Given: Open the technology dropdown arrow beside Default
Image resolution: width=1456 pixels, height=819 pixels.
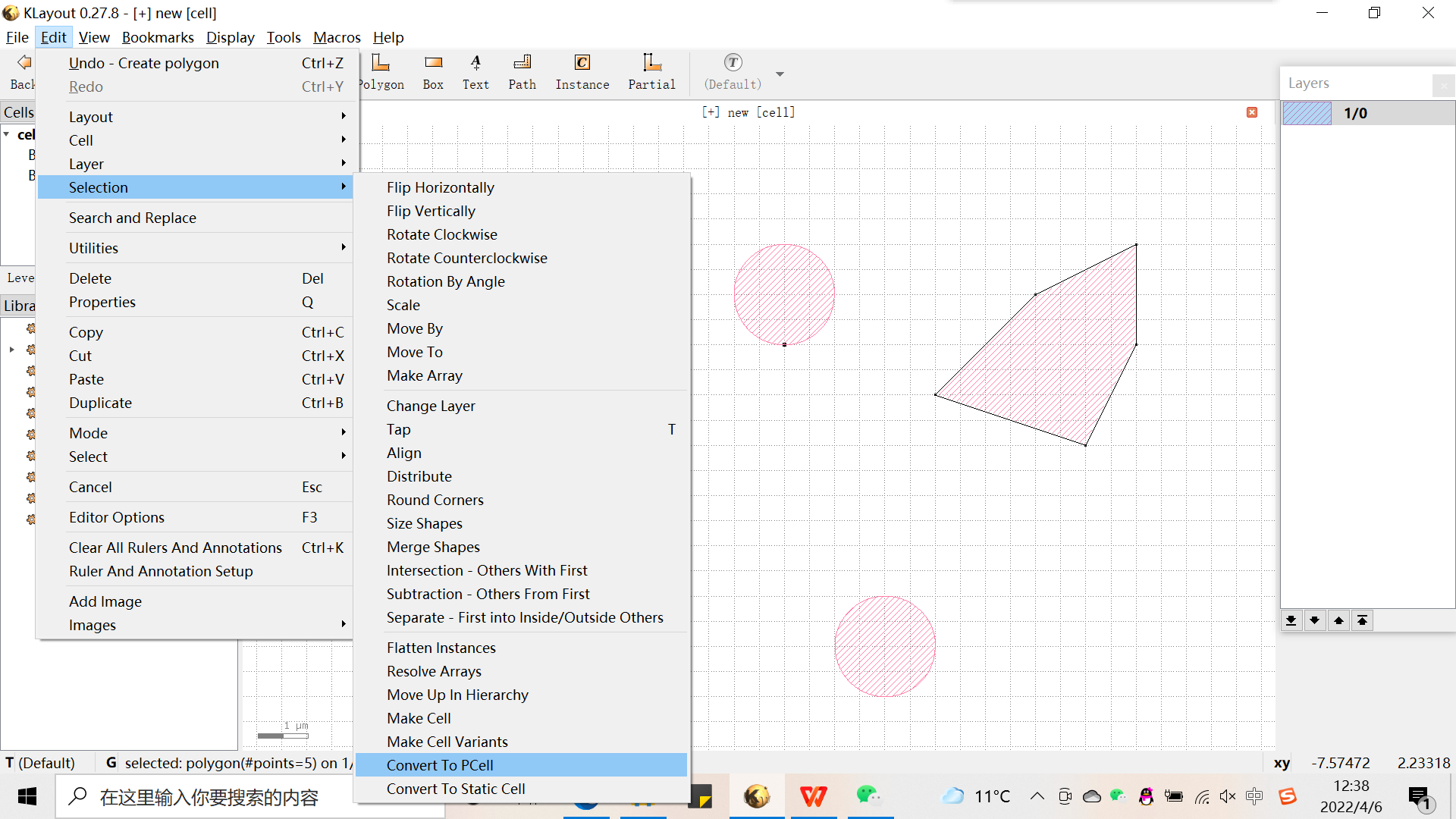Looking at the screenshot, I should (780, 74).
